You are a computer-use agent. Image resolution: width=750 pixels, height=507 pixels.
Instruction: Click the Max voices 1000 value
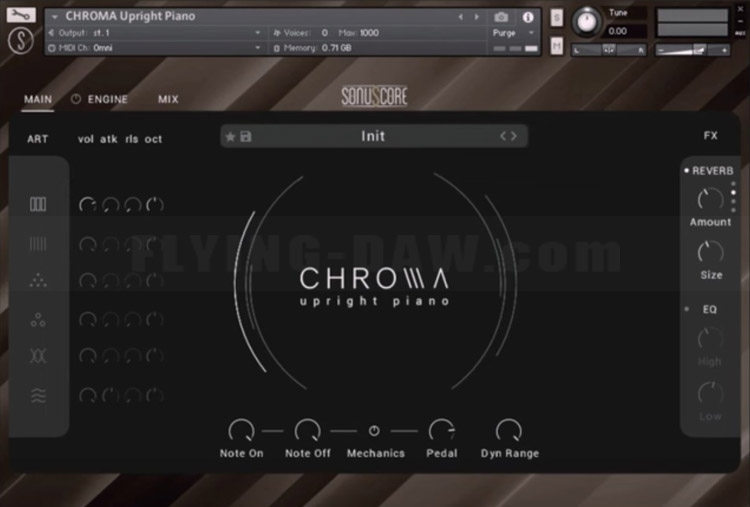click(369, 33)
